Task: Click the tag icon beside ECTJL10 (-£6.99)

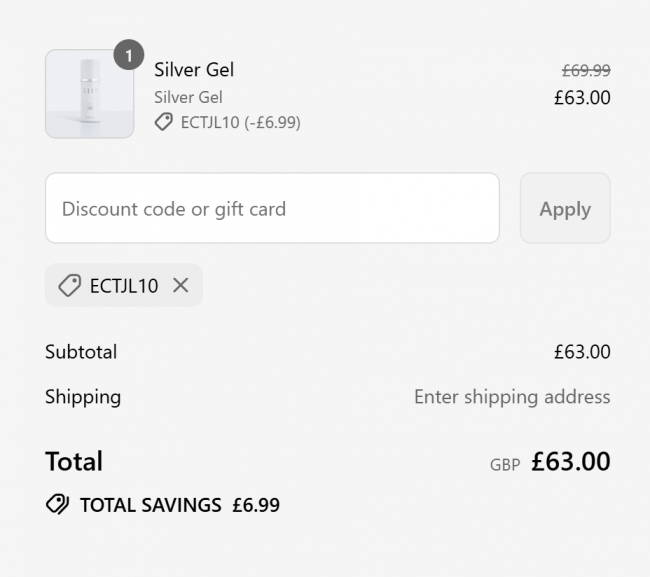Action: pos(164,122)
